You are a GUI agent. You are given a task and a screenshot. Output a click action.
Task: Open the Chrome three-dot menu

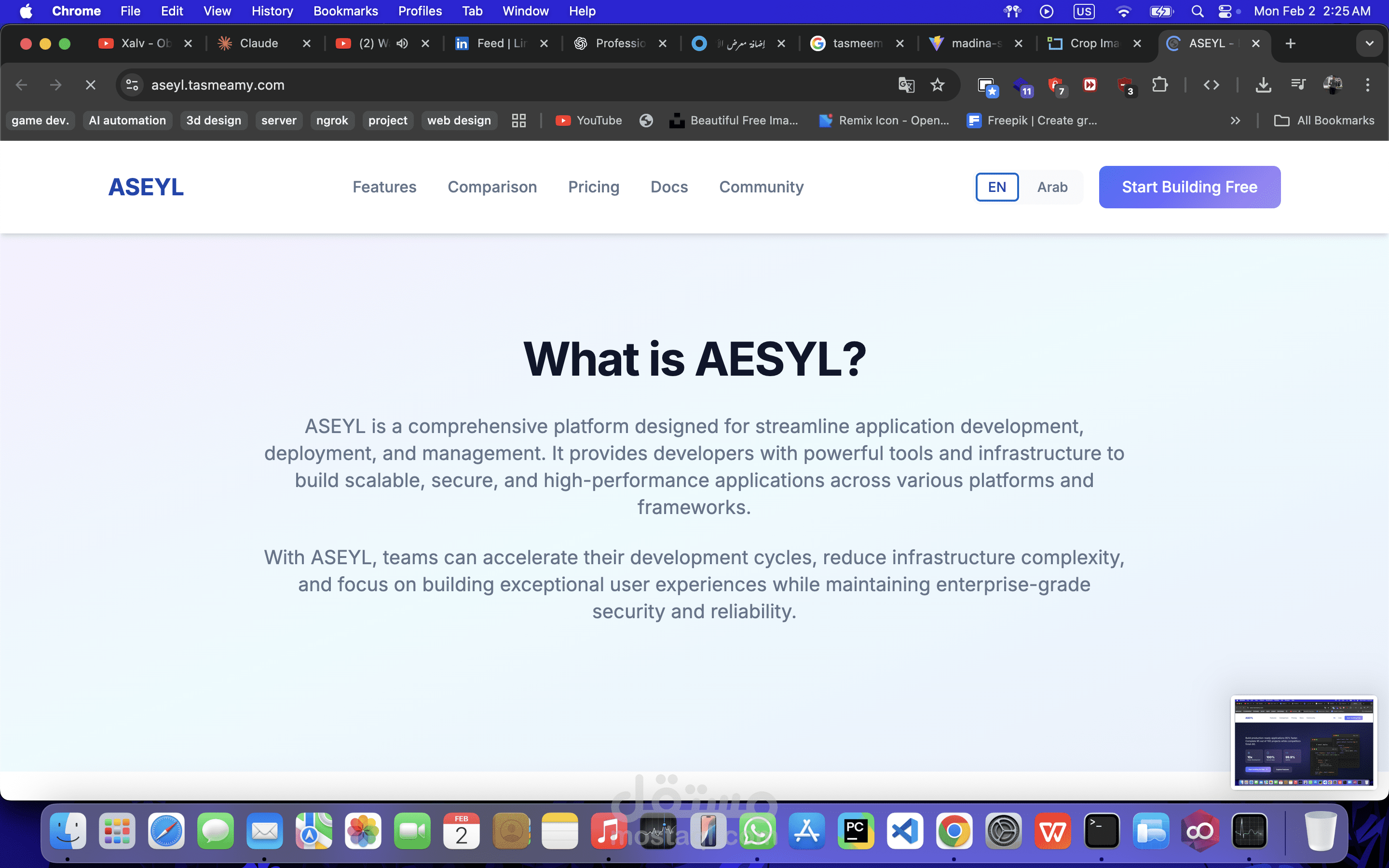tap(1368, 85)
